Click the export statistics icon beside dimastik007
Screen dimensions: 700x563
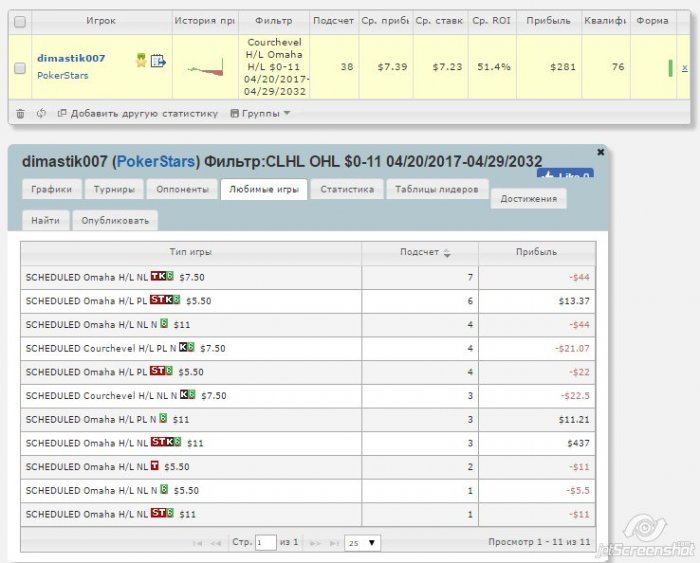click(158, 61)
